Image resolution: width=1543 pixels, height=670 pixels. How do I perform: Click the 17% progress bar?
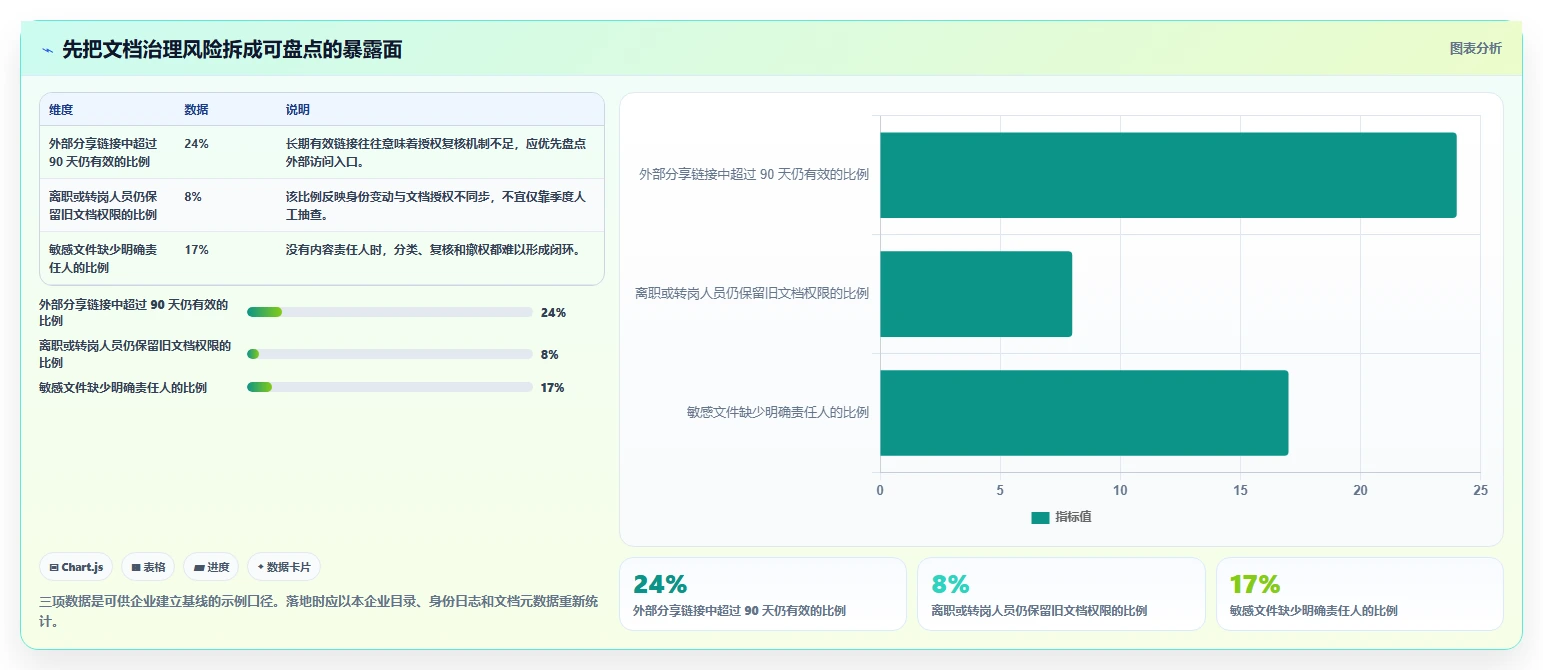pos(389,387)
